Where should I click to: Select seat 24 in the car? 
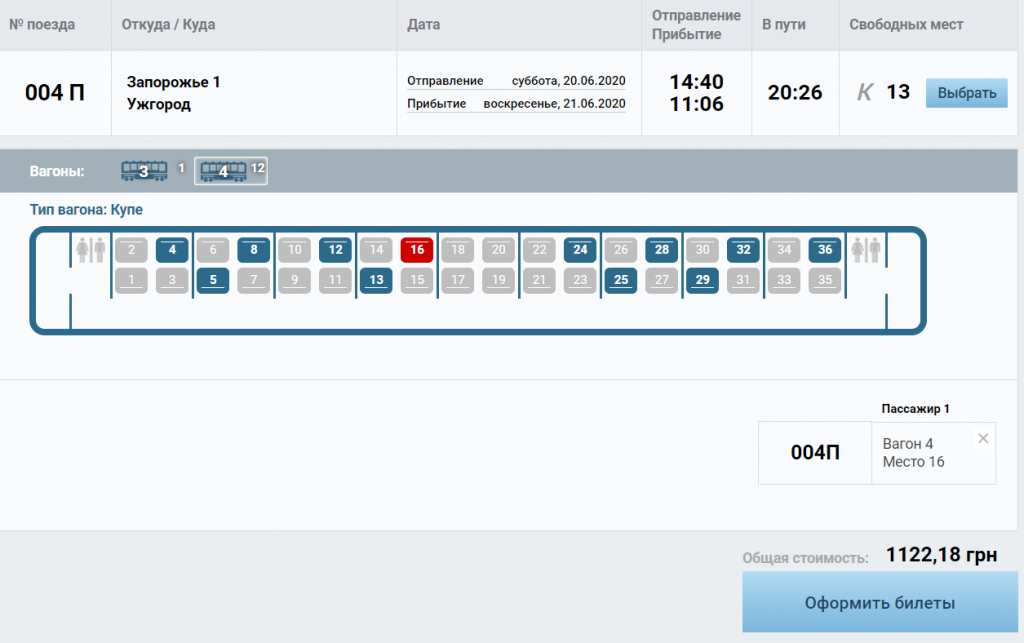pos(580,250)
